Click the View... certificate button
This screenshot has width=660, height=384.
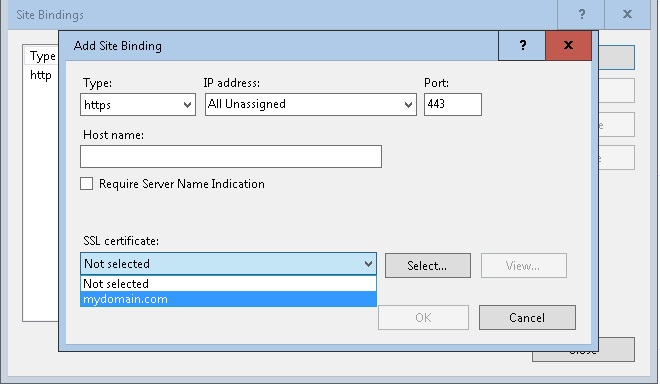tap(524, 265)
